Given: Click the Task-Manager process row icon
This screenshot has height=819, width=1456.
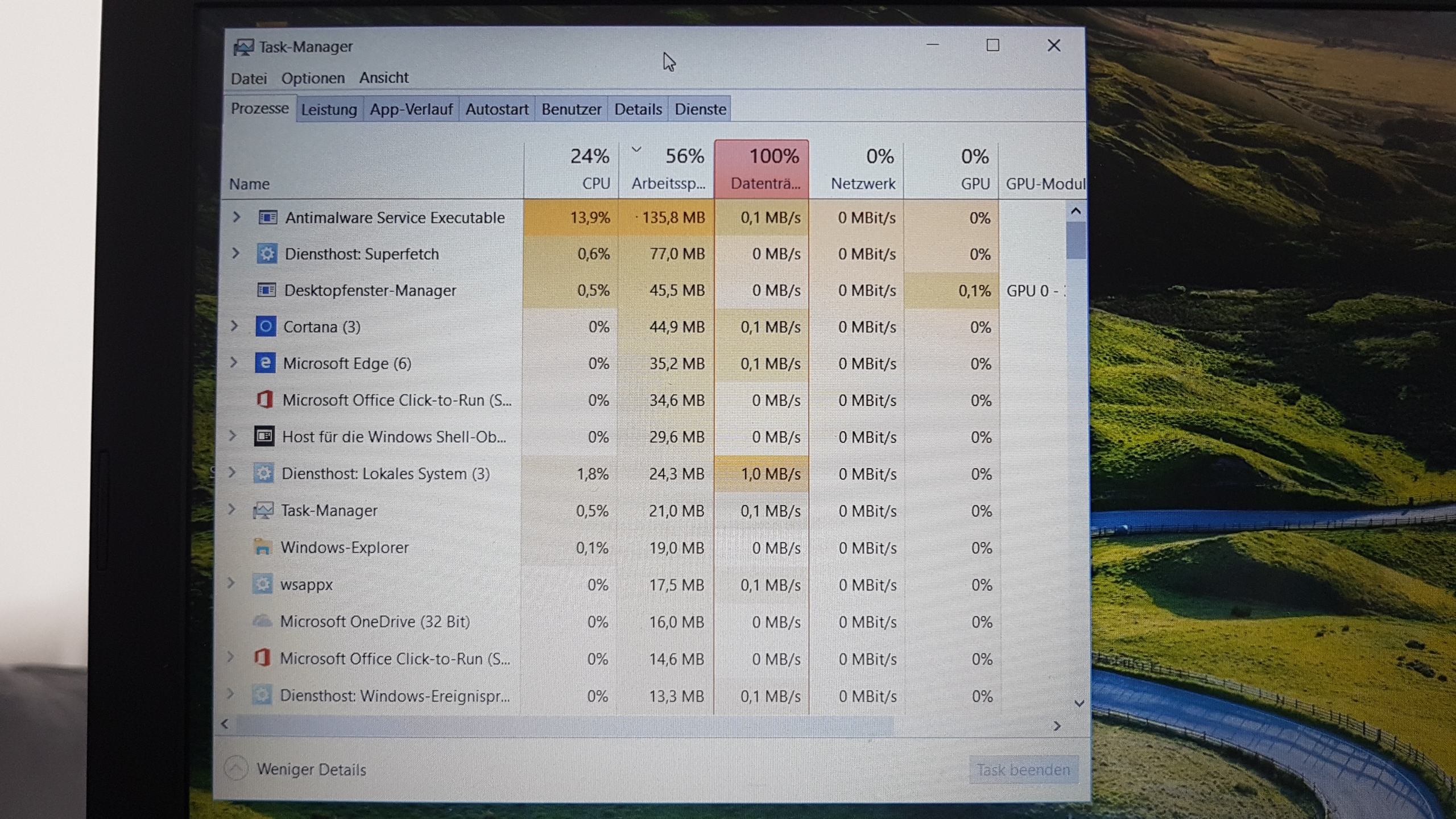Looking at the screenshot, I should point(263,510).
